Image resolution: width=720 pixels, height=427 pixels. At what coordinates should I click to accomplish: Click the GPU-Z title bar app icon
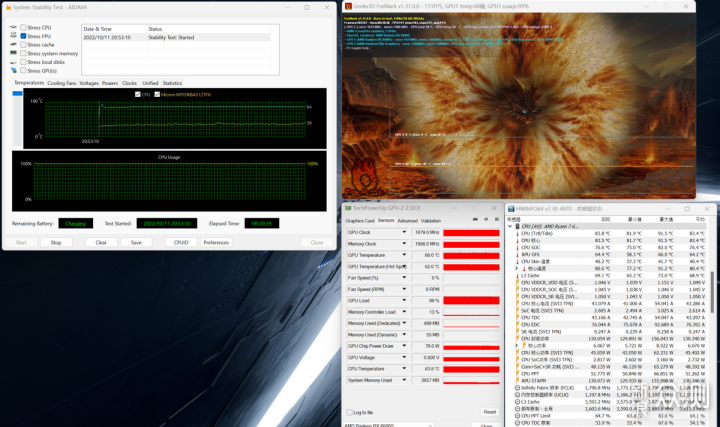click(348, 208)
